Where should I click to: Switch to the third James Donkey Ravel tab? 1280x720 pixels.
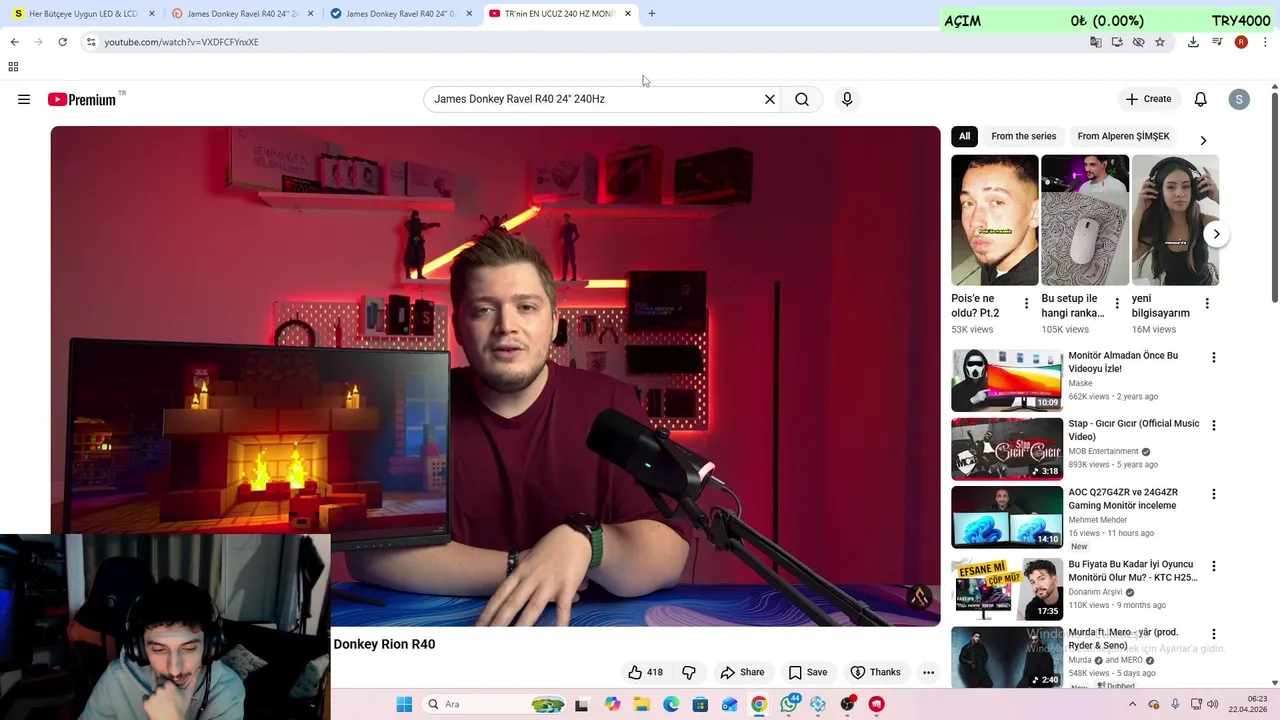401,14
